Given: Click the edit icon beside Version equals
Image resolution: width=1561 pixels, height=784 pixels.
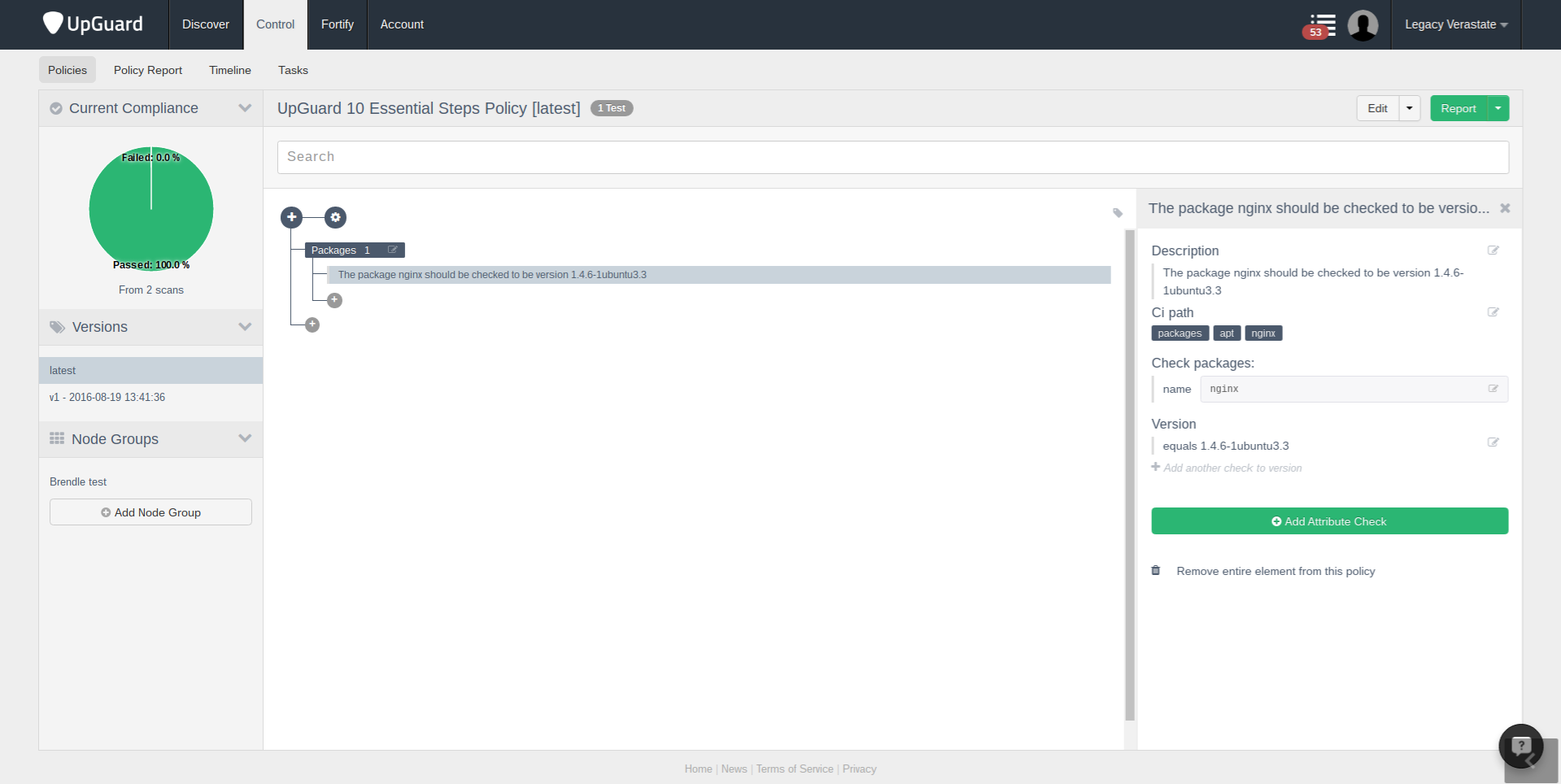Looking at the screenshot, I should (1493, 442).
